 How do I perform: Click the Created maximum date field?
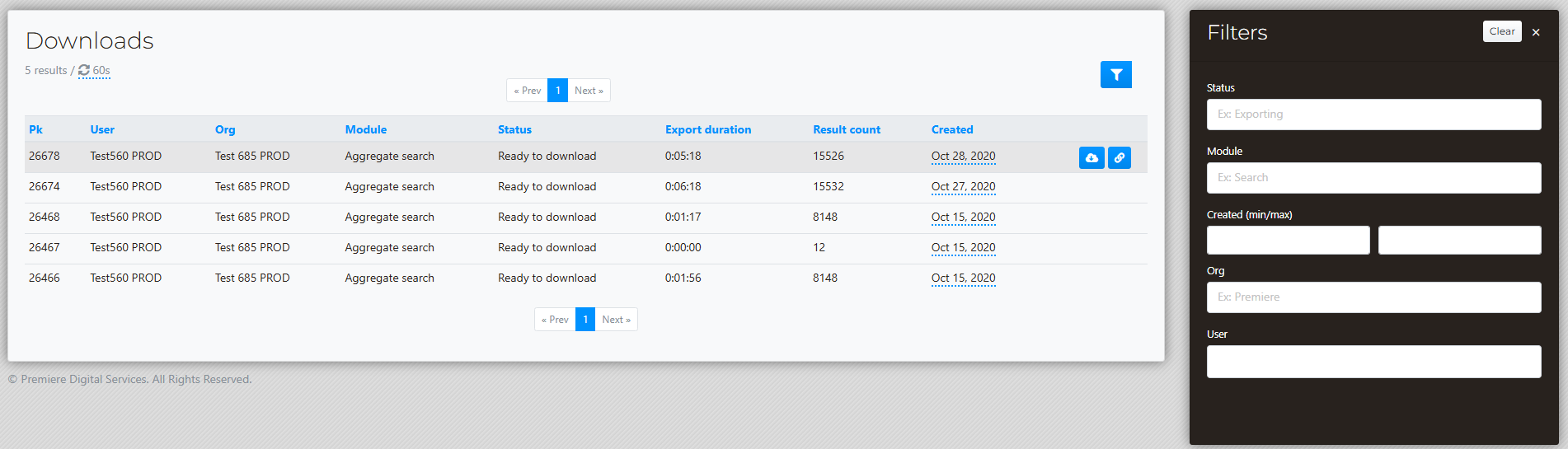[1459, 240]
